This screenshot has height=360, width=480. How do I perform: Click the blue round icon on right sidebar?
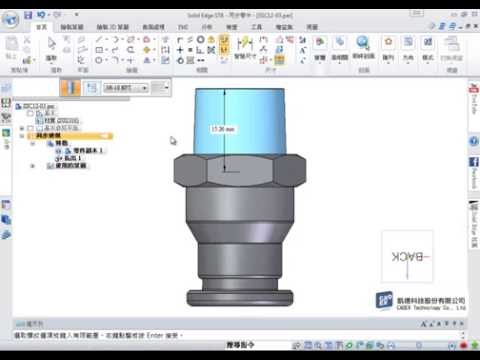[x=474, y=141]
